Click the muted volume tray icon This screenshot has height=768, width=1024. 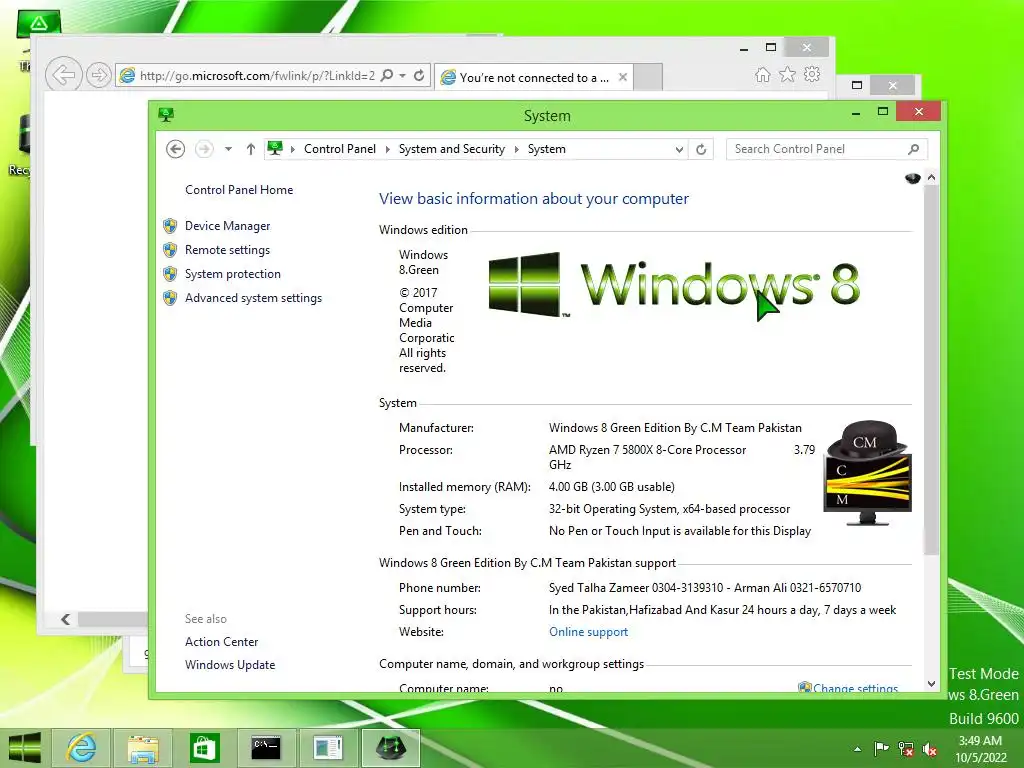[x=929, y=749]
